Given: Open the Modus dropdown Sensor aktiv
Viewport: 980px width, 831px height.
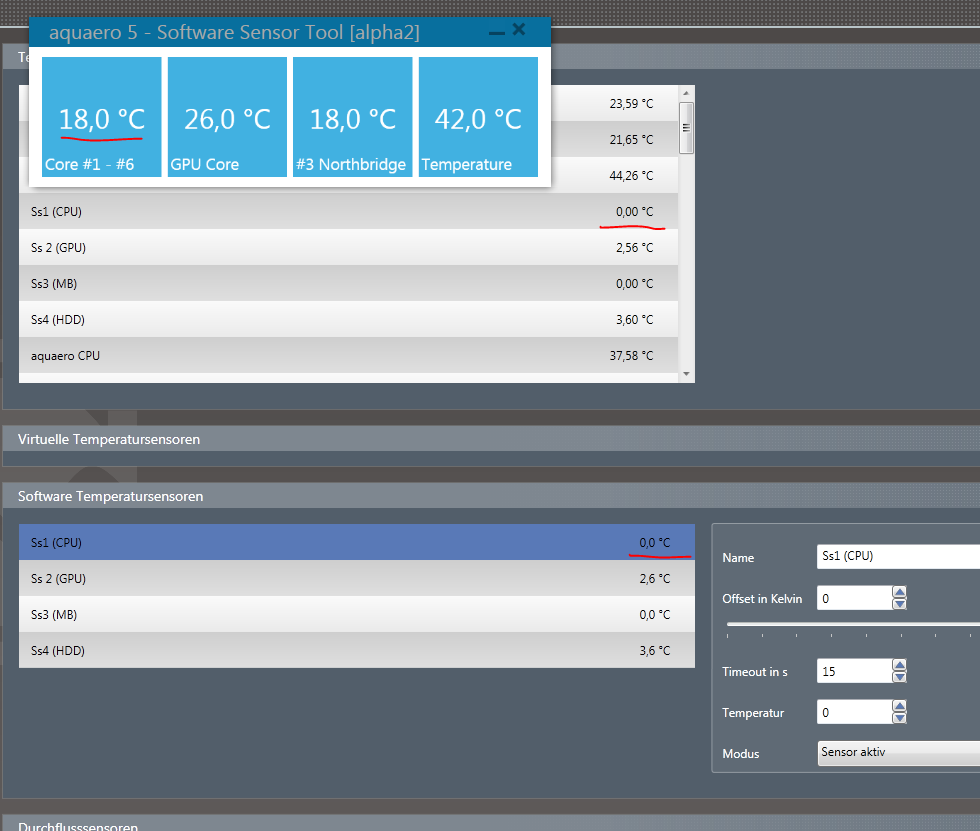Looking at the screenshot, I should [x=899, y=753].
